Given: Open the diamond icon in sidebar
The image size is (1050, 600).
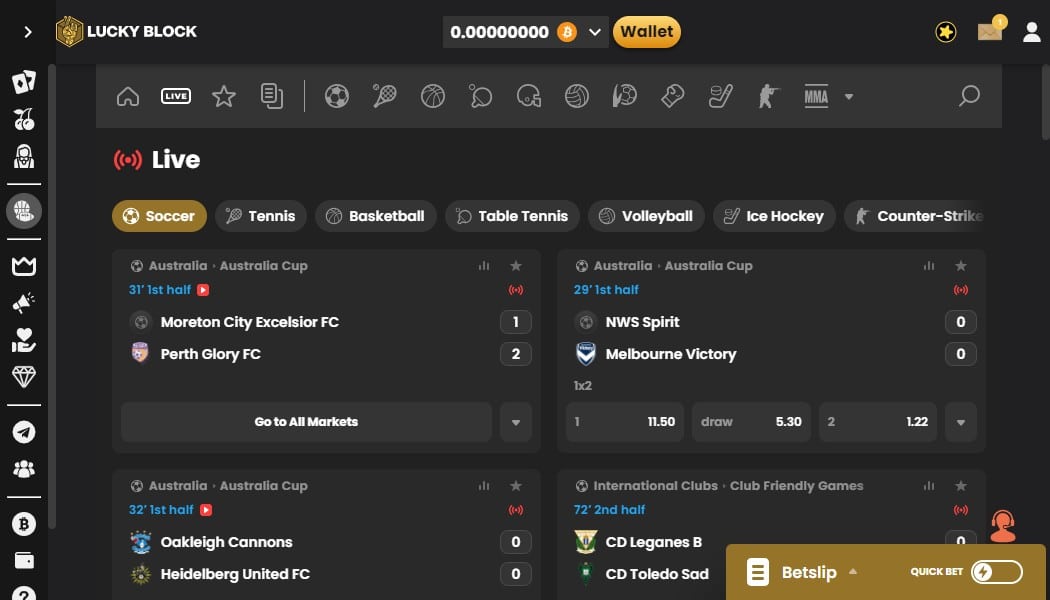Looking at the screenshot, I should coord(24,376).
